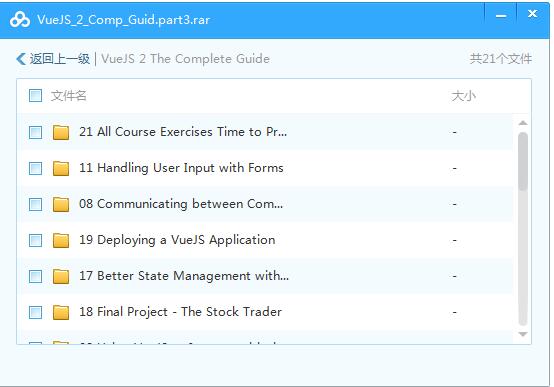Open the 17 Better State Management folder entry

pos(184,276)
